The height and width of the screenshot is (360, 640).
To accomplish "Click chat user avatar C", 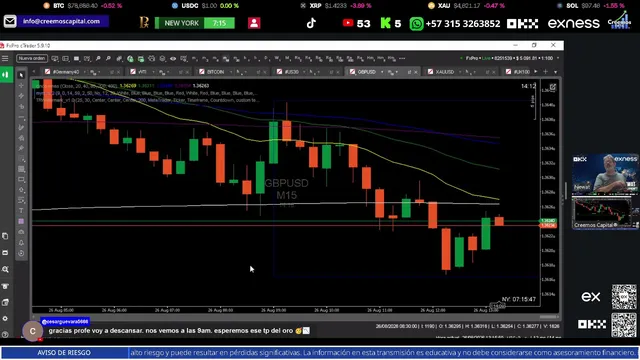I will [x=33, y=331].
